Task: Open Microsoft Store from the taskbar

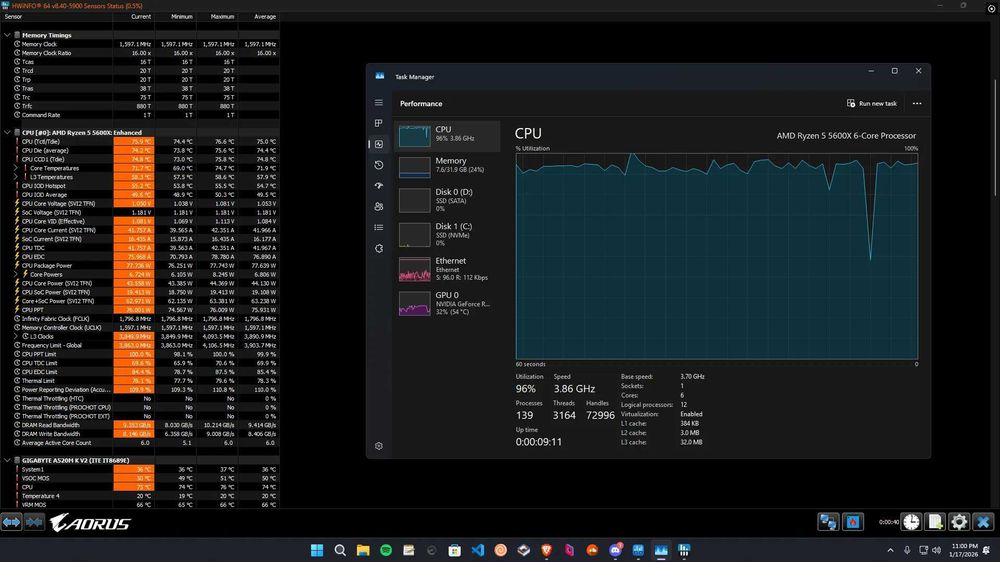Action: click(455, 550)
